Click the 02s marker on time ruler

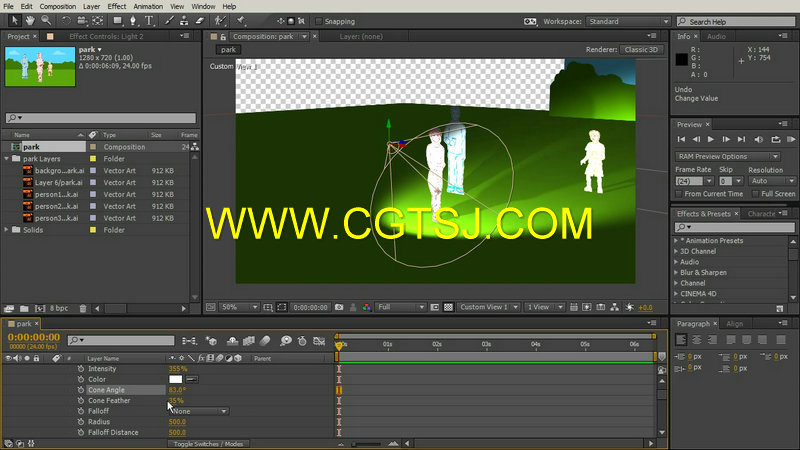(437, 345)
